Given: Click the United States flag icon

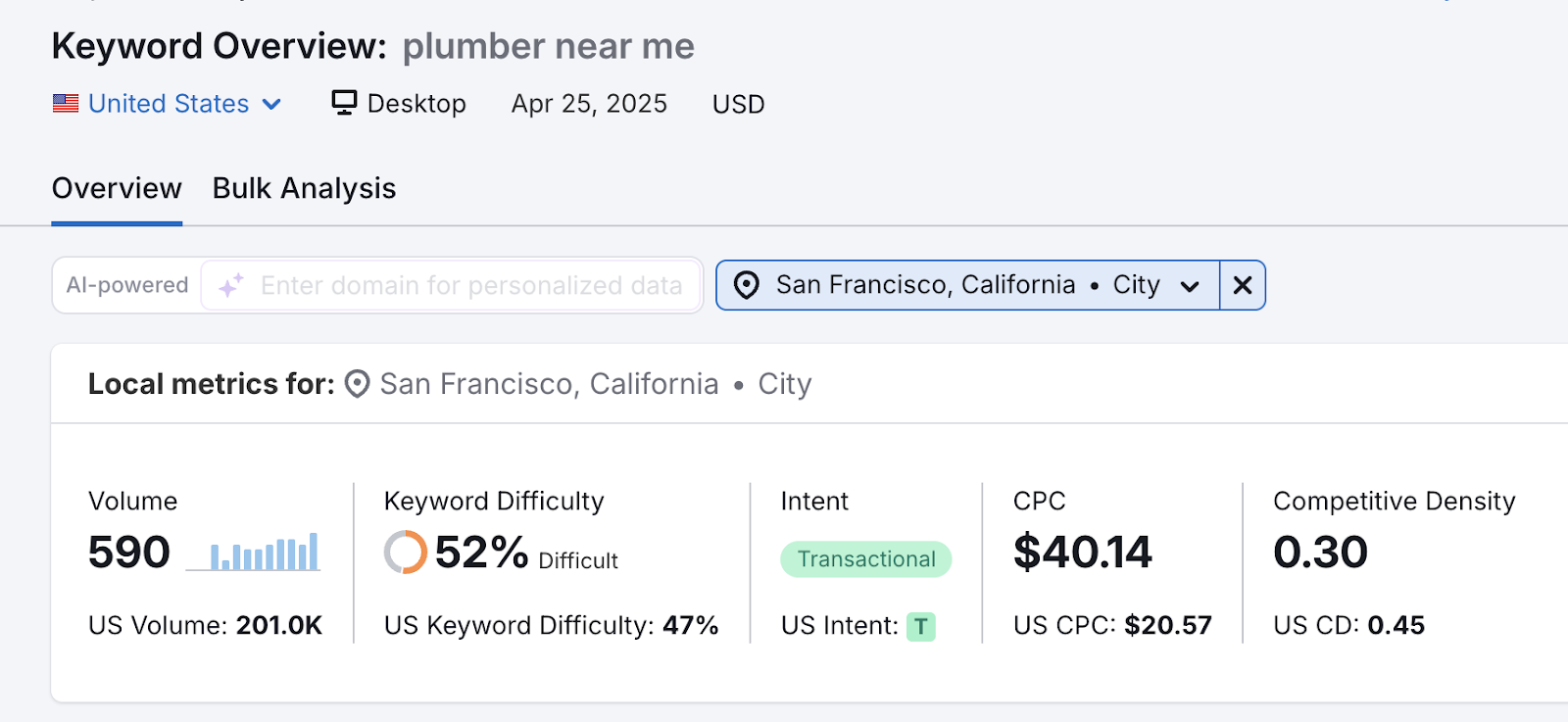Looking at the screenshot, I should tap(65, 103).
